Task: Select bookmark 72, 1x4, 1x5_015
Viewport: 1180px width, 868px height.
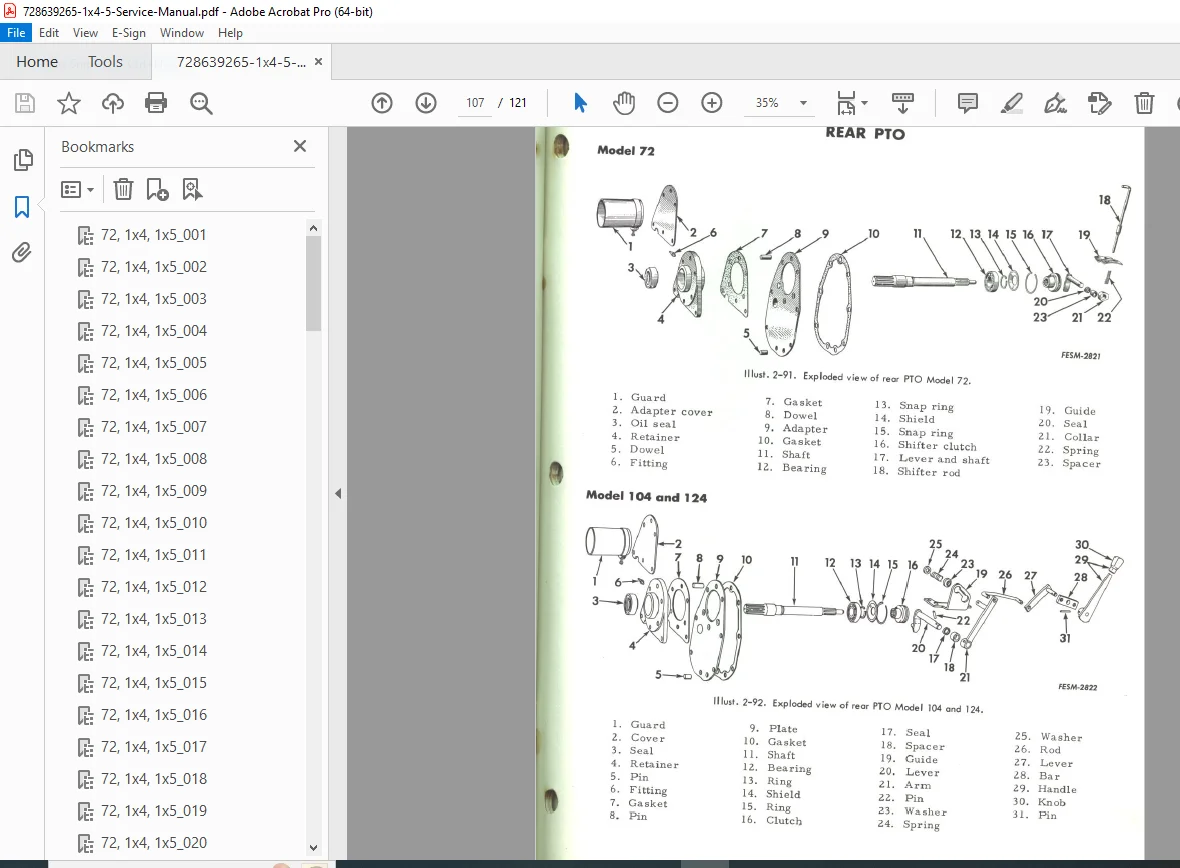Action: click(x=154, y=683)
